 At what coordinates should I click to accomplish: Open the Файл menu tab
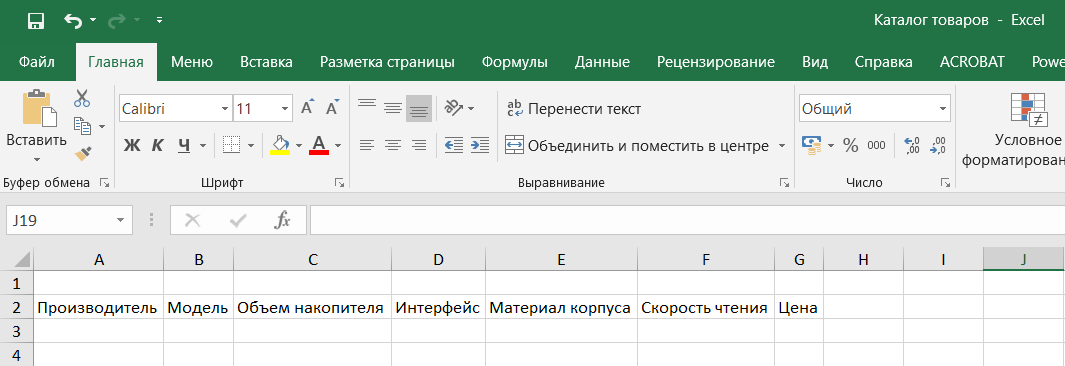[37, 62]
